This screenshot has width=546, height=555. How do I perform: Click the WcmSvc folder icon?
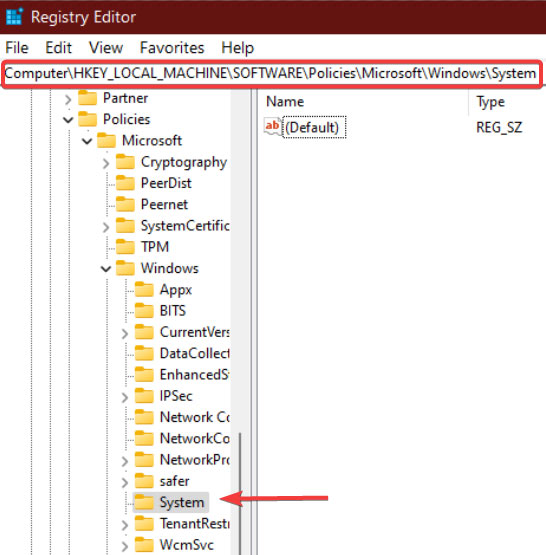tap(144, 544)
